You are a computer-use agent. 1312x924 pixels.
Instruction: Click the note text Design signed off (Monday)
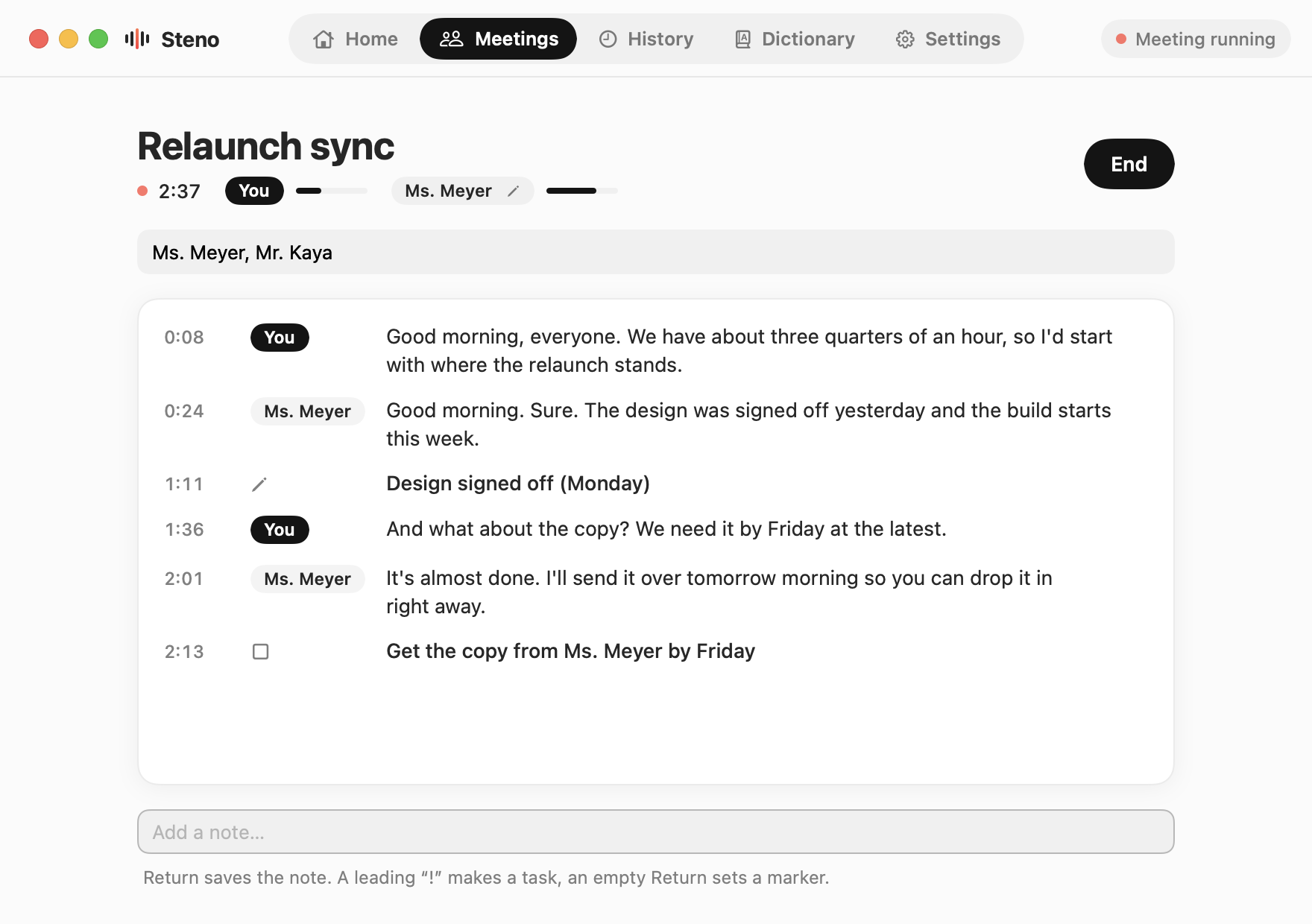[518, 484]
